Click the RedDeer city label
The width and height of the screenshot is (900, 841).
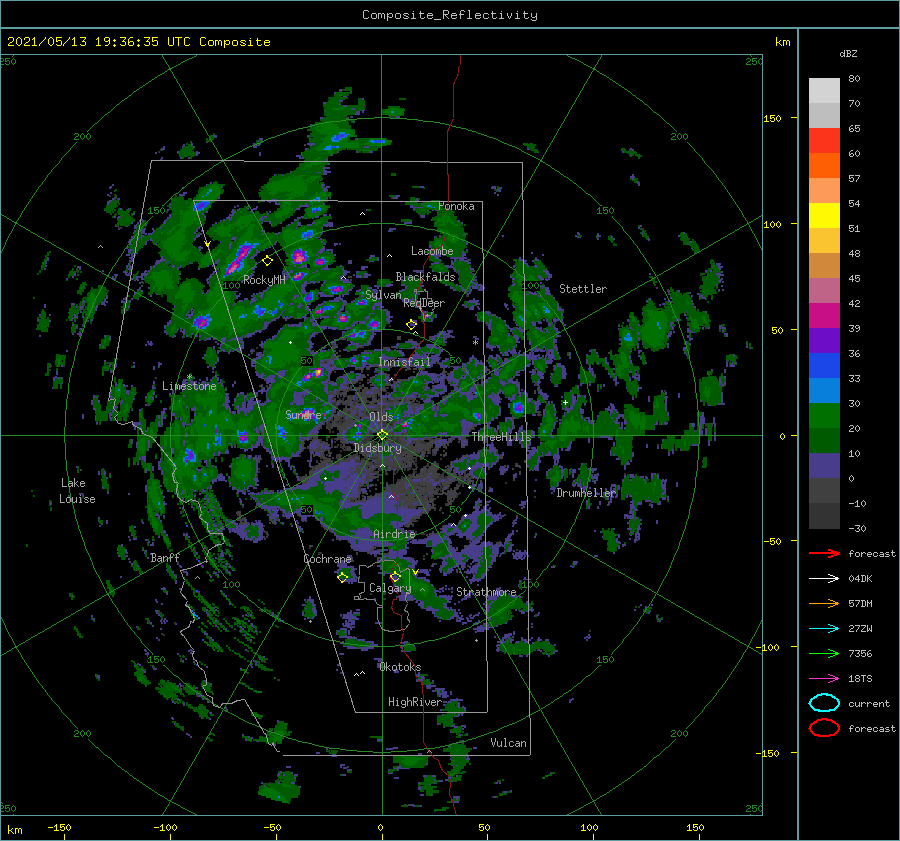point(424,303)
